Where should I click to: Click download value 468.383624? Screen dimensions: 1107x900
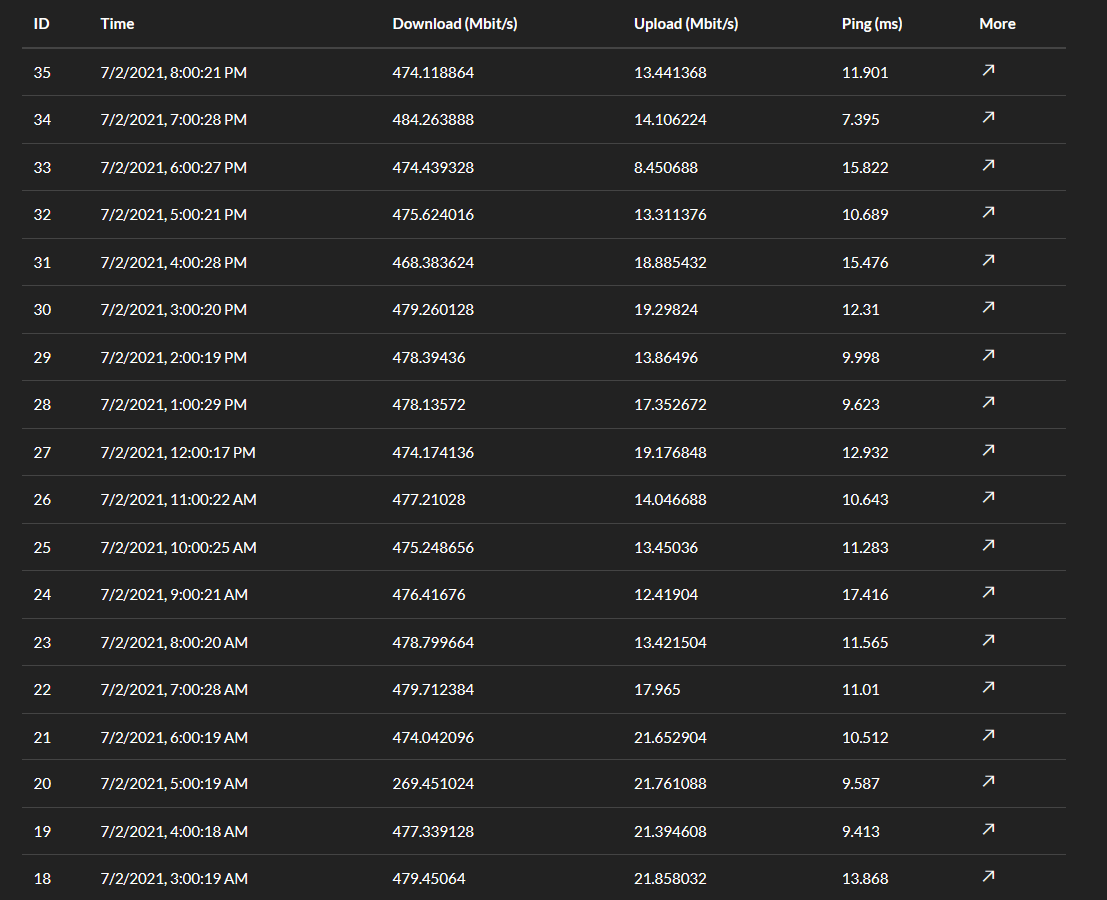[x=433, y=263]
